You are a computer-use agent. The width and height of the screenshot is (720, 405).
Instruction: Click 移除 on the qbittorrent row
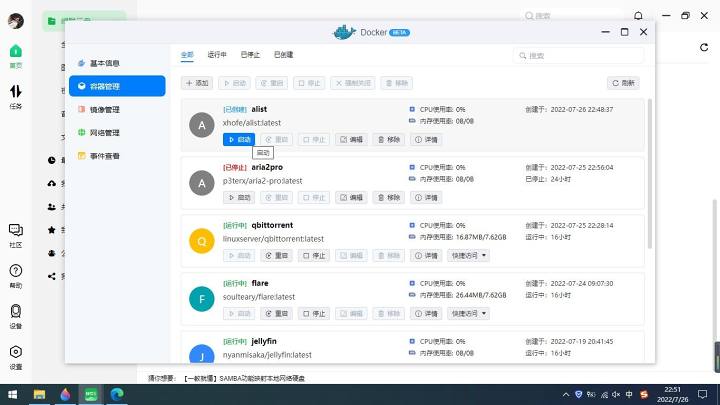[x=388, y=255]
